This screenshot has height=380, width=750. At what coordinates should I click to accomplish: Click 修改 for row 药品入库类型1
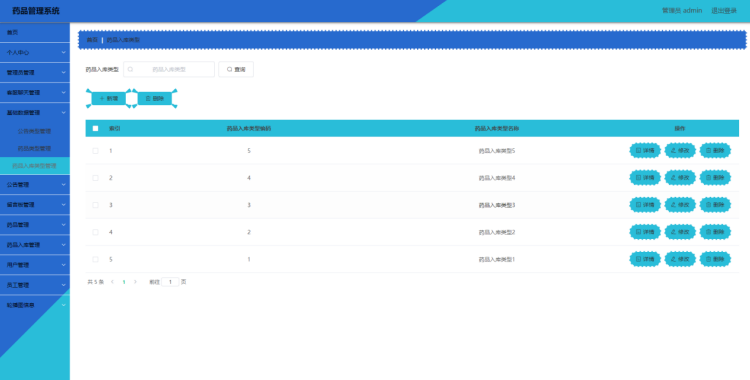coord(680,259)
